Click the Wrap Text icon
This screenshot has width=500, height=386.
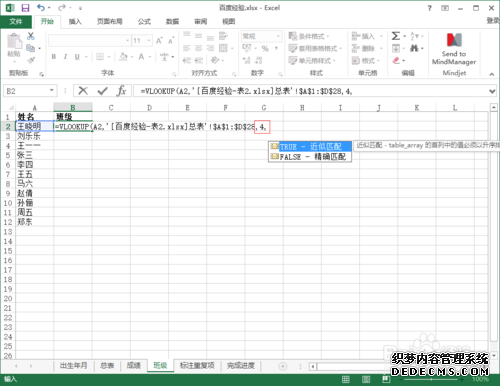pyautogui.click(x=223, y=36)
